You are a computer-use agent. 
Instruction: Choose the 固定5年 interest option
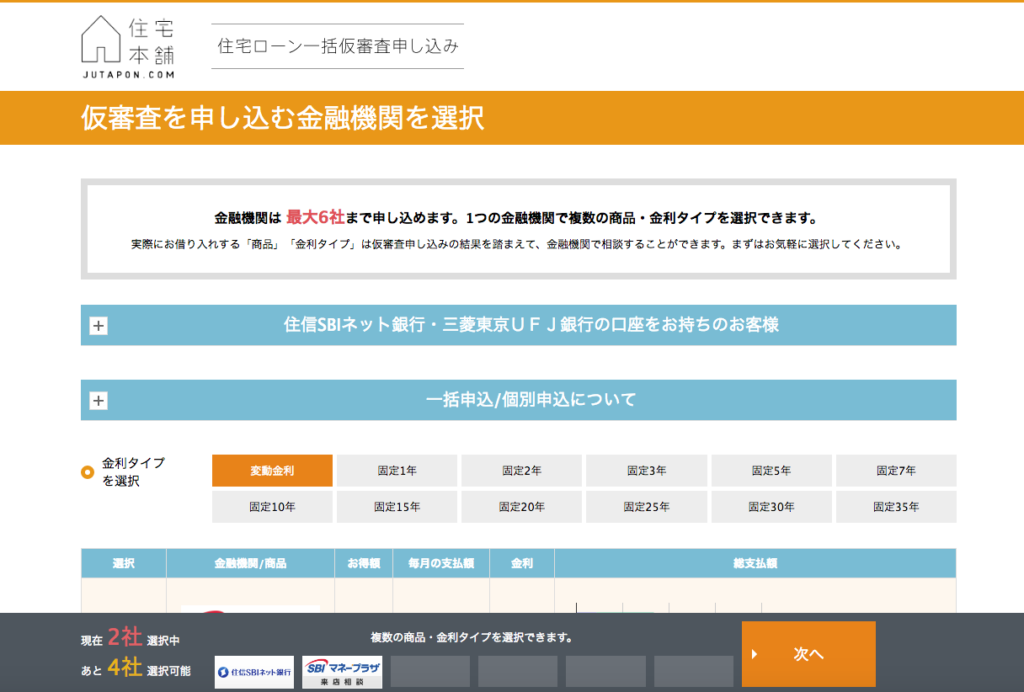pyautogui.click(x=771, y=471)
